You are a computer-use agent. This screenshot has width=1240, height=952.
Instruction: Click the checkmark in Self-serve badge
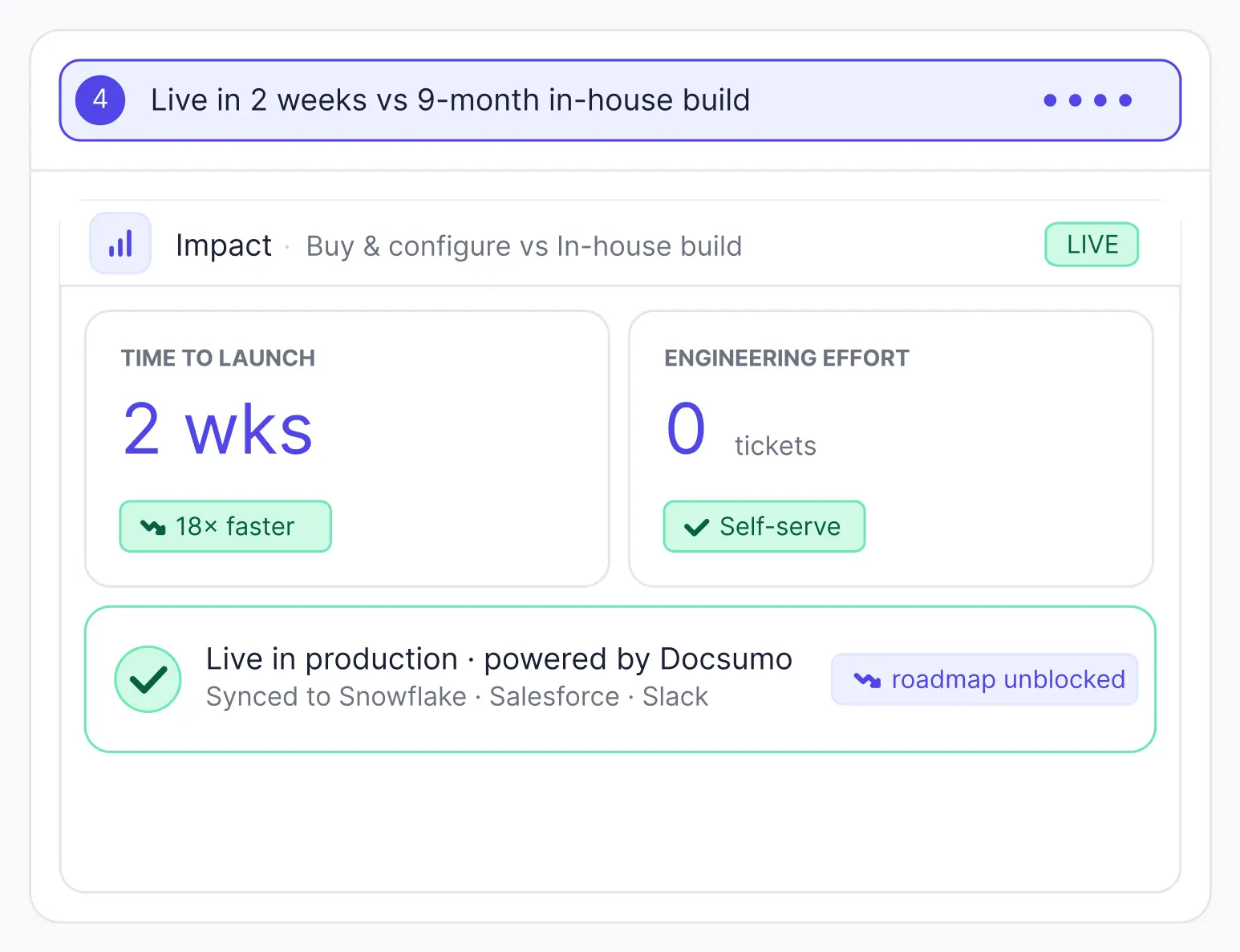point(696,527)
